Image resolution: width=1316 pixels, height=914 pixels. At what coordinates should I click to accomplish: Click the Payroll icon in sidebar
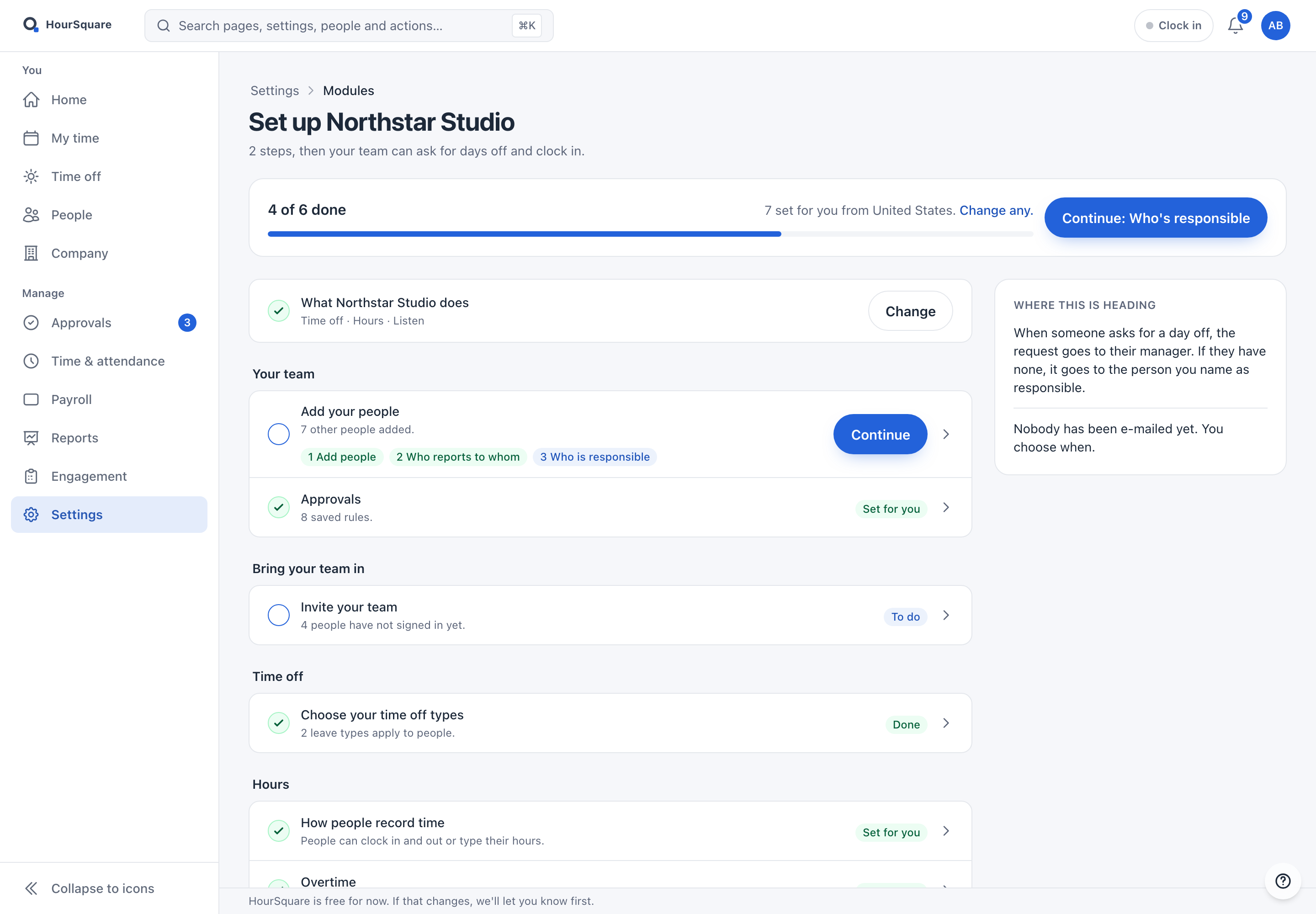pyautogui.click(x=31, y=399)
